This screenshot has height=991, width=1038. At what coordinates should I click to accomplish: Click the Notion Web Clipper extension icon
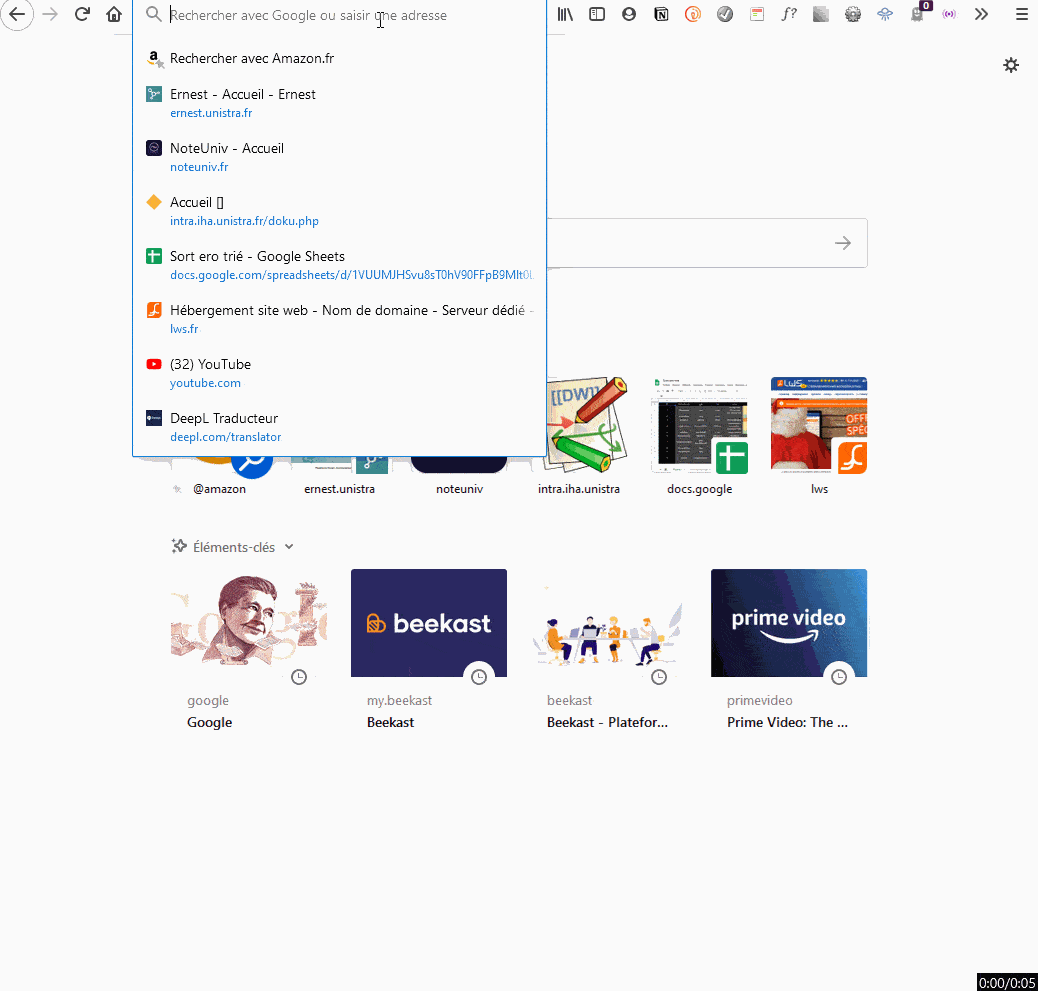[661, 14]
